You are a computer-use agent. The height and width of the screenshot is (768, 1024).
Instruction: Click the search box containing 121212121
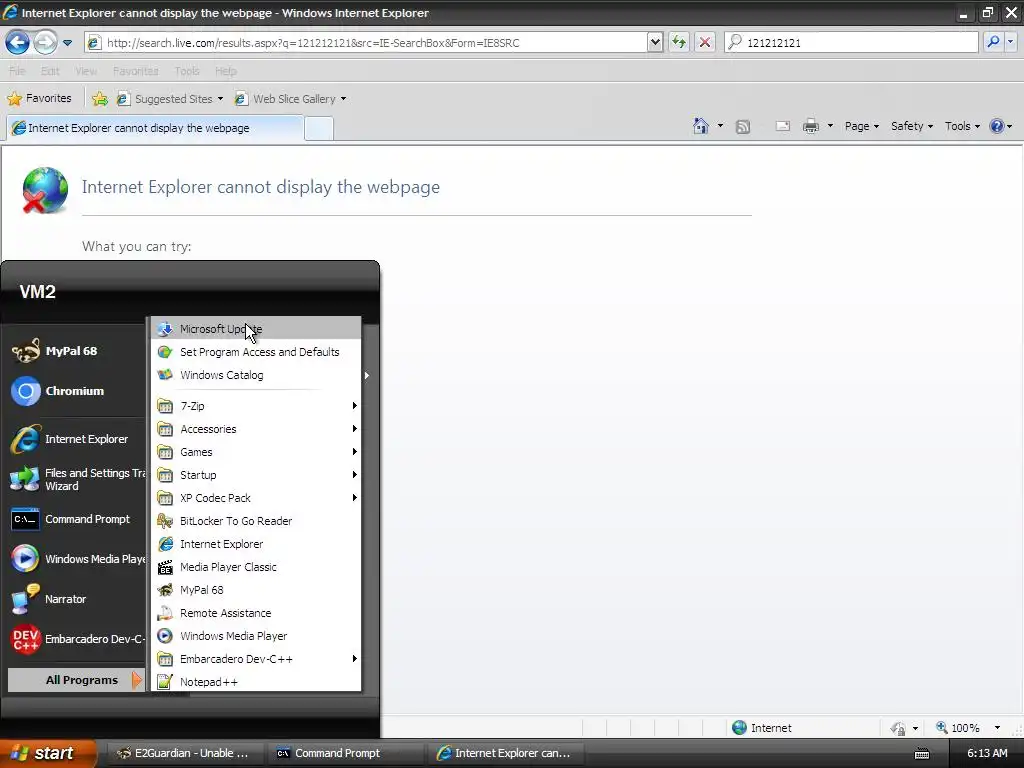click(x=852, y=43)
